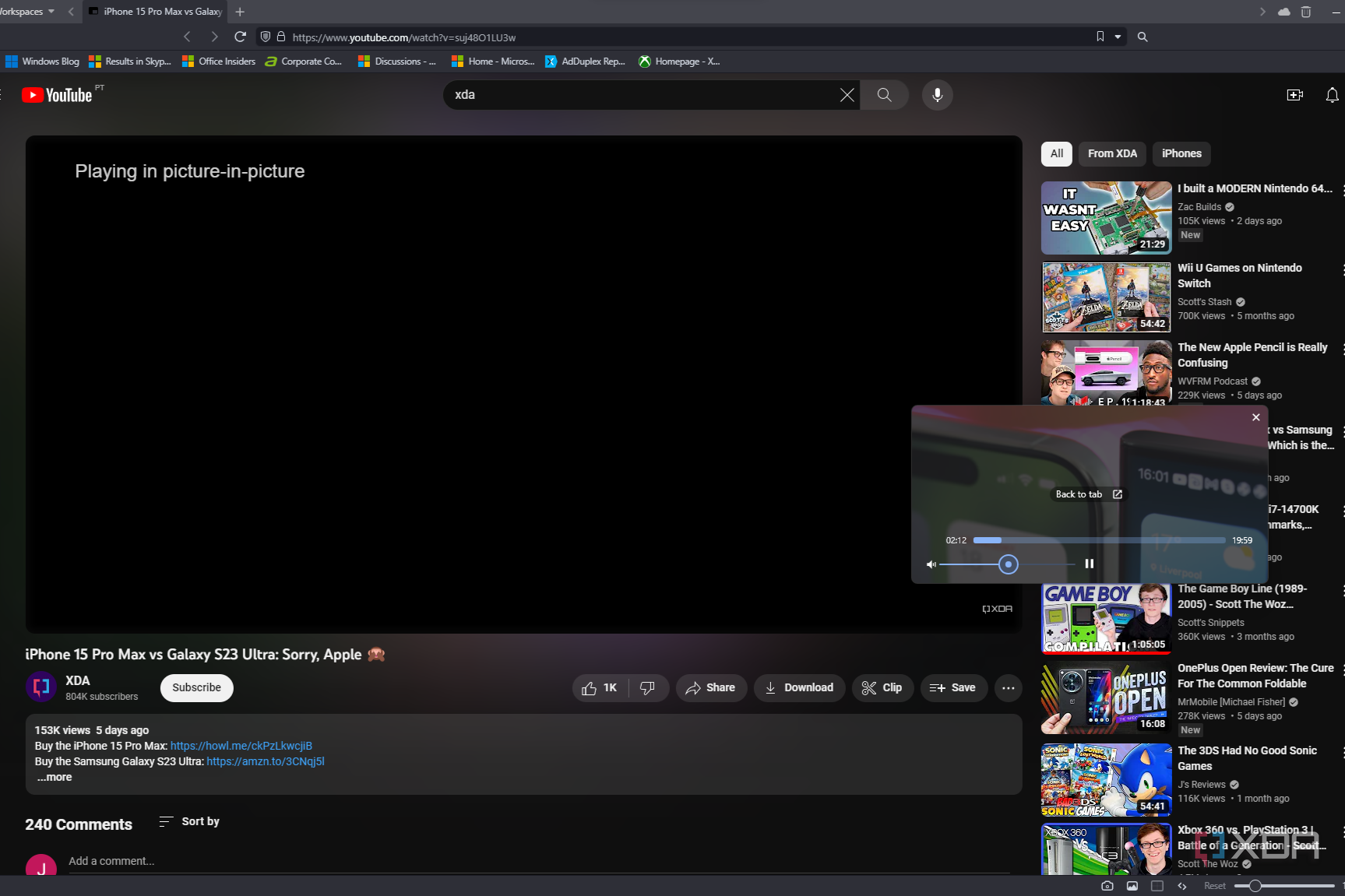Click the browser search field magnifier
Viewport: 1345px width, 896px height.
click(1143, 37)
